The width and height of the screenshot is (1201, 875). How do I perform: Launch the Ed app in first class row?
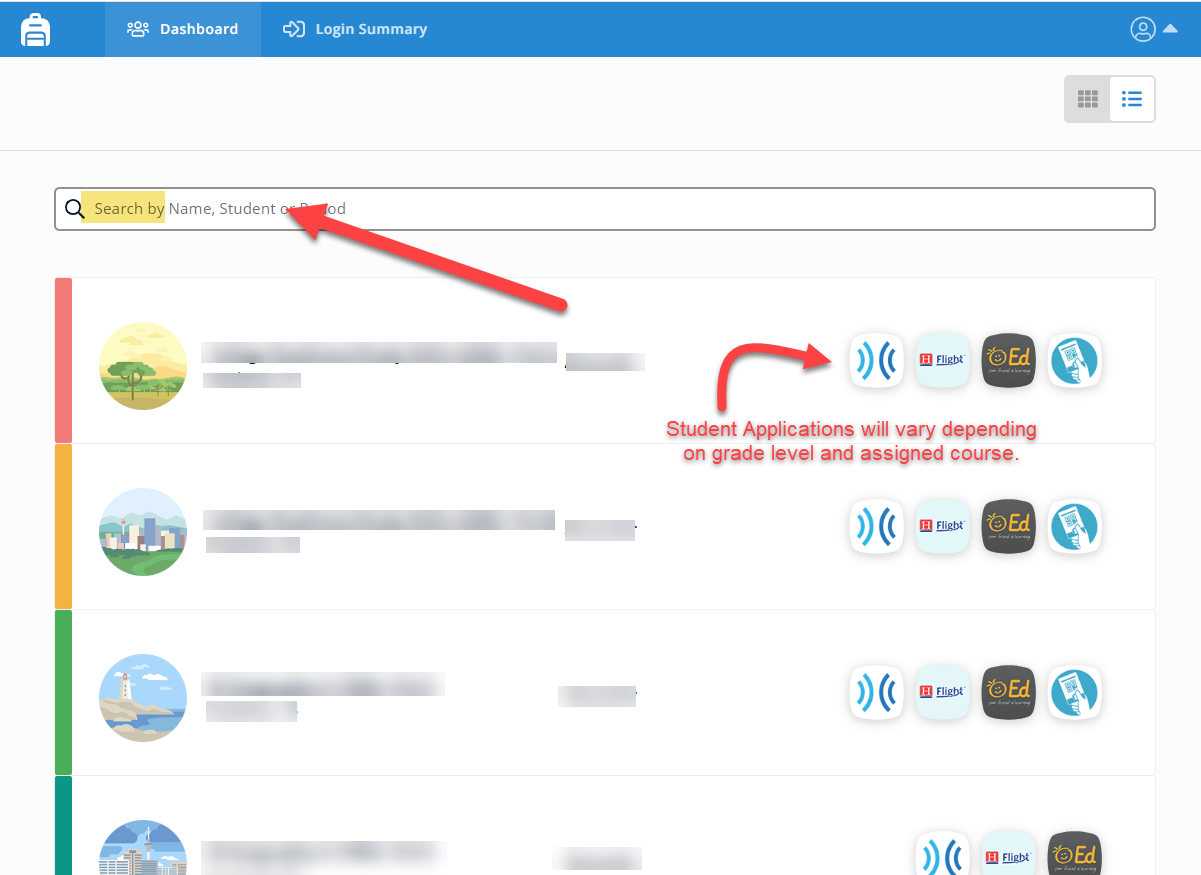(x=1008, y=360)
